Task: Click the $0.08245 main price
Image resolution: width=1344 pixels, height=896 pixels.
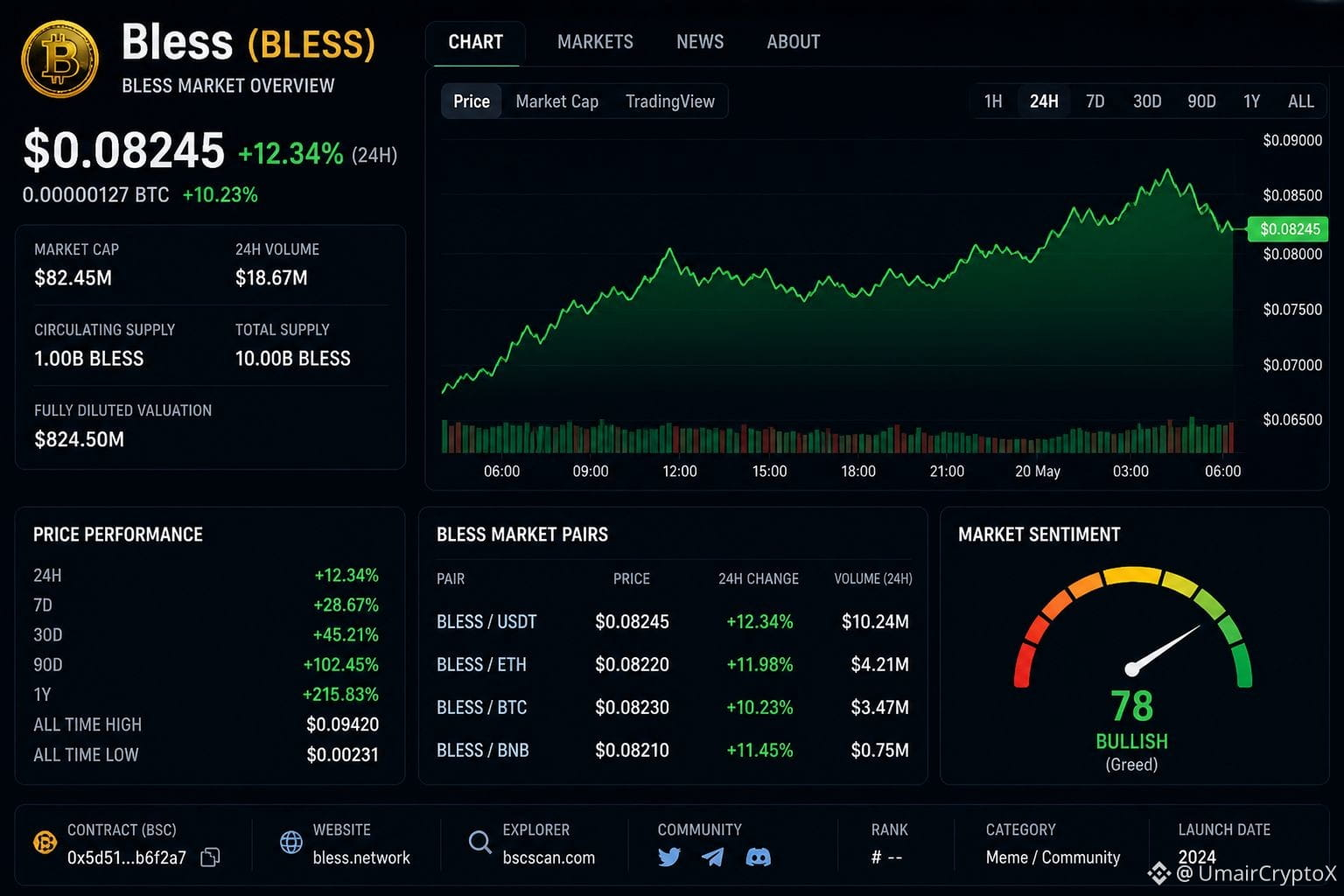Action: click(123, 150)
